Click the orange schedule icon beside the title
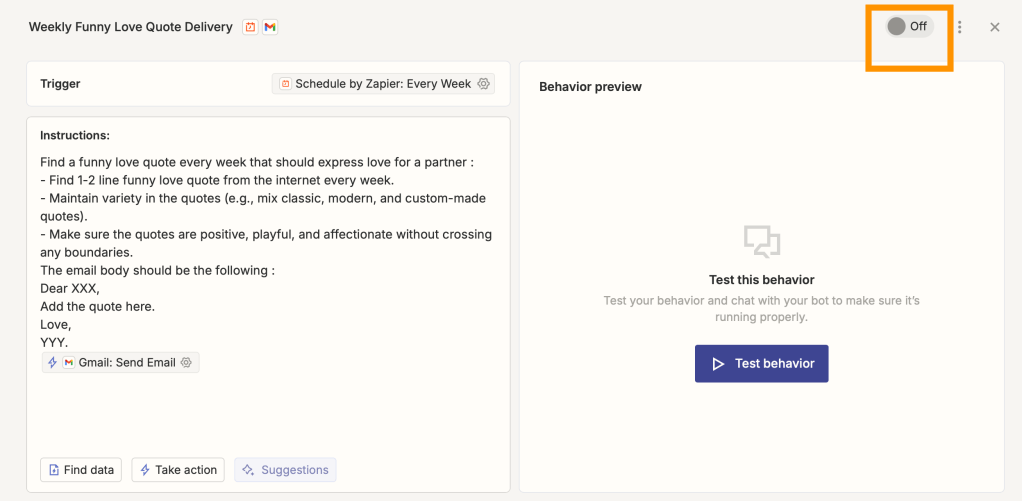 [250, 27]
